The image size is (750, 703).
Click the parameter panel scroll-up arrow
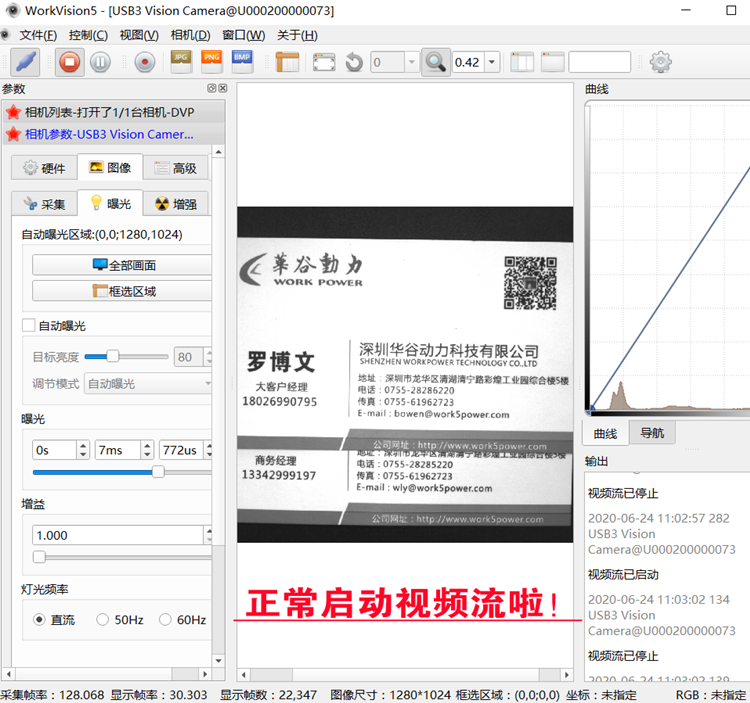pos(219,153)
